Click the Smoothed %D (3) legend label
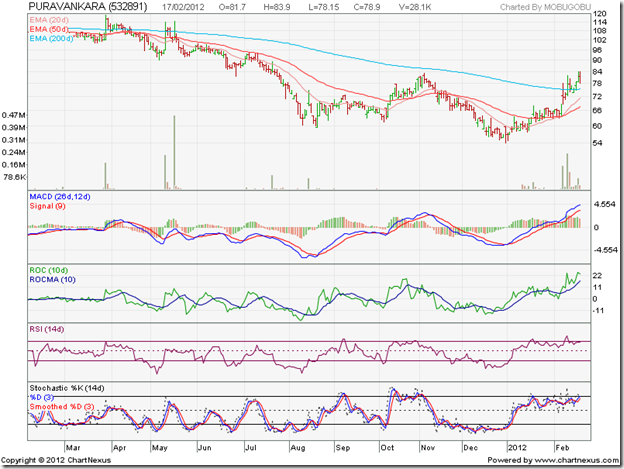Screen dimensions: 624x469 [x=63, y=404]
